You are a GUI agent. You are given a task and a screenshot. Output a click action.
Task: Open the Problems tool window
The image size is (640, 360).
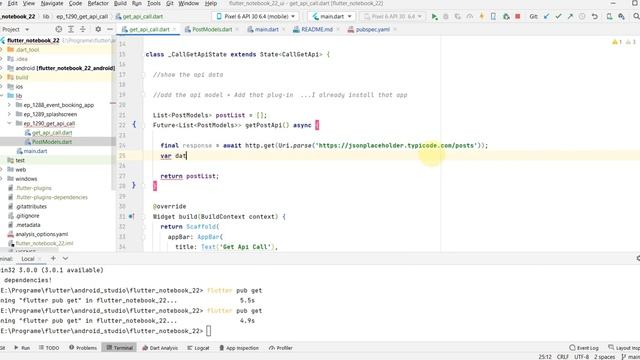coord(83,348)
